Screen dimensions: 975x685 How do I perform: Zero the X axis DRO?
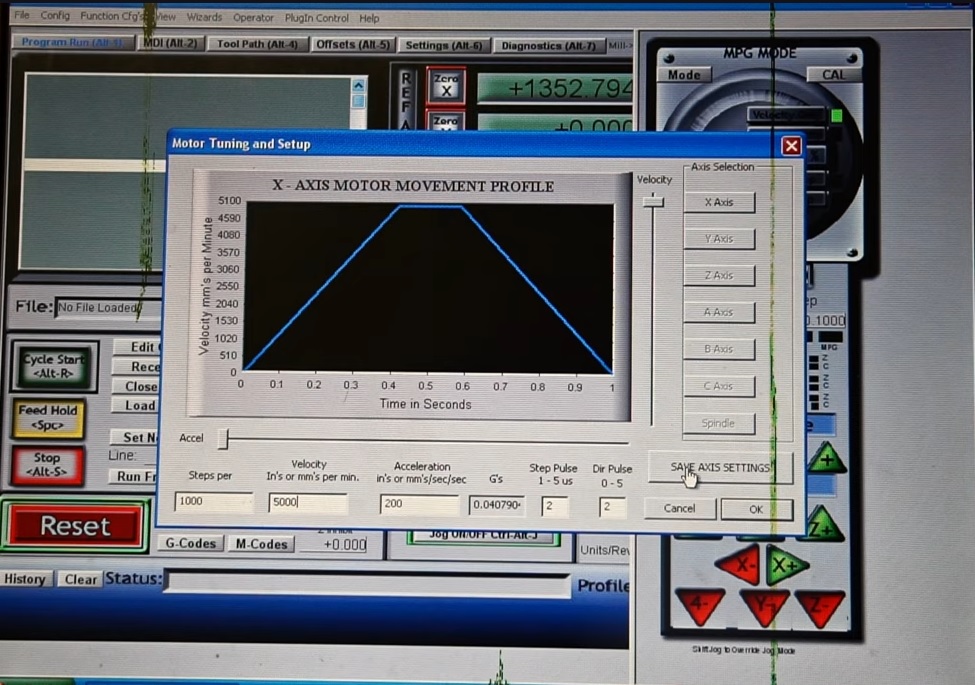446,86
